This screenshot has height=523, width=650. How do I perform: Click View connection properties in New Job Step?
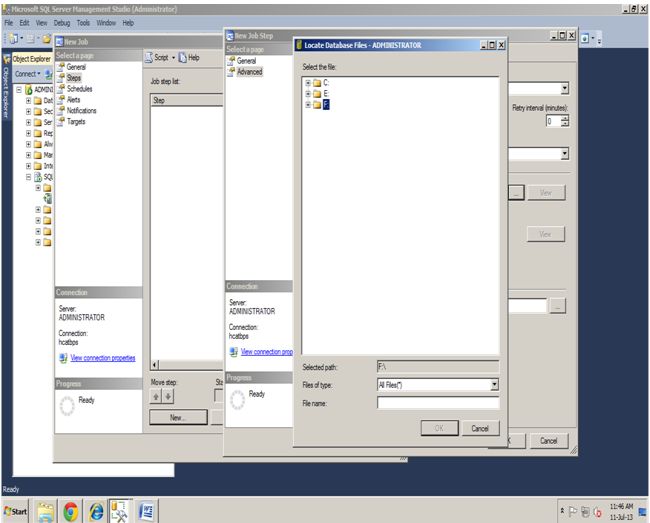tap(267, 352)
